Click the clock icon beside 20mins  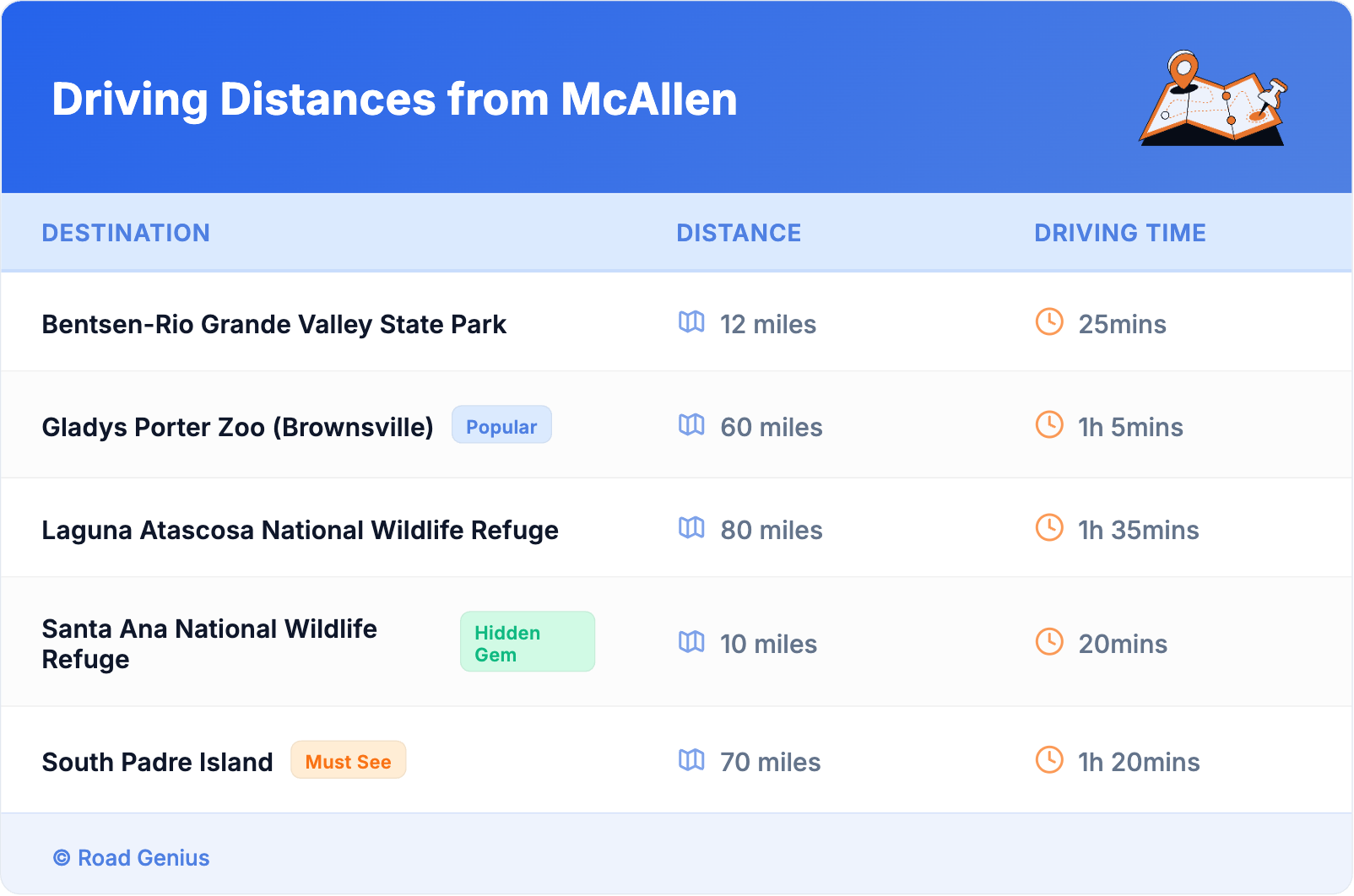point(1049,642)
